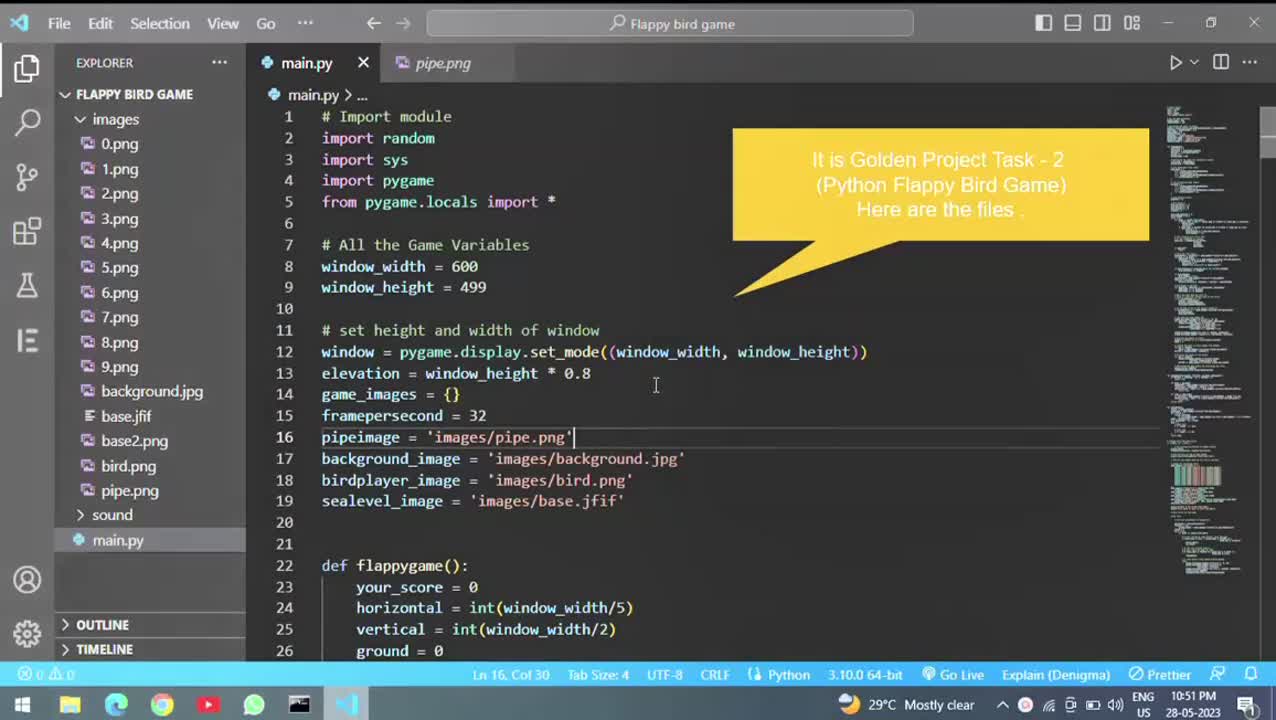Screen dimensions: 1276x720
Task: Select background.jpg in the file explorer
Action: click(151, 392)
